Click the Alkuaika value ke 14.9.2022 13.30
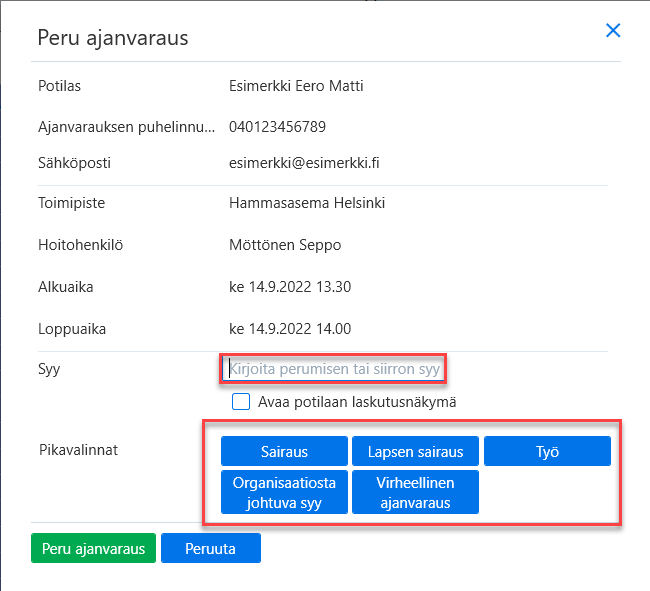The height and width of the screenshot is (591, 650). (x=290, y=287)
